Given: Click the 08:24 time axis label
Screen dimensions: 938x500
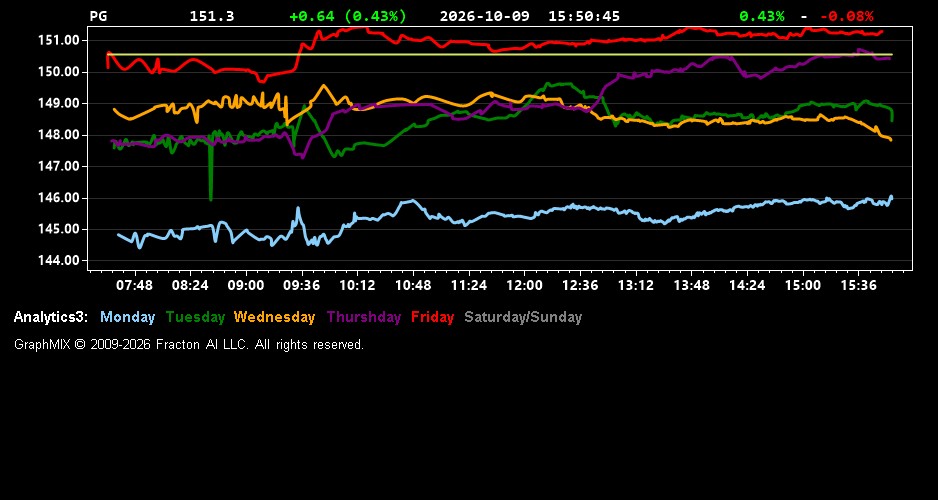Looking at the screenshot, I should [190, 285].
